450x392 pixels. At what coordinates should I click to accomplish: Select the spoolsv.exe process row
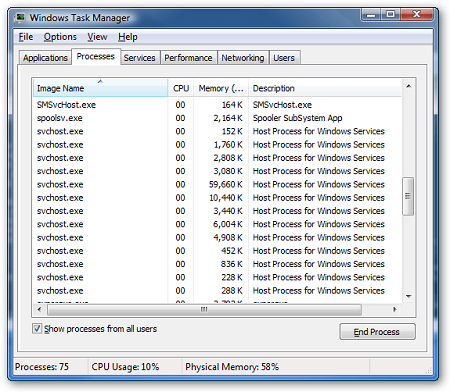click(x=217, y=118)
